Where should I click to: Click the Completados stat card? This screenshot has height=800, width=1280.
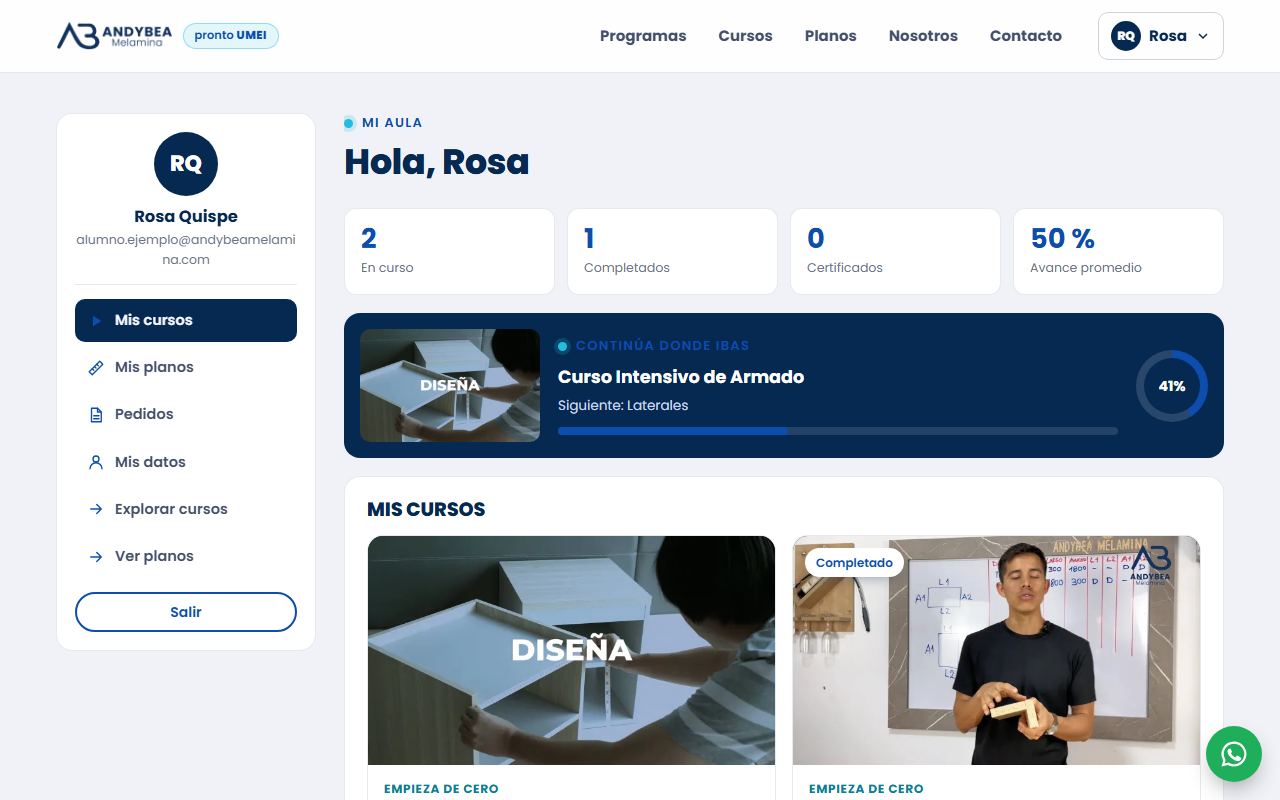(x=672, y=251)
